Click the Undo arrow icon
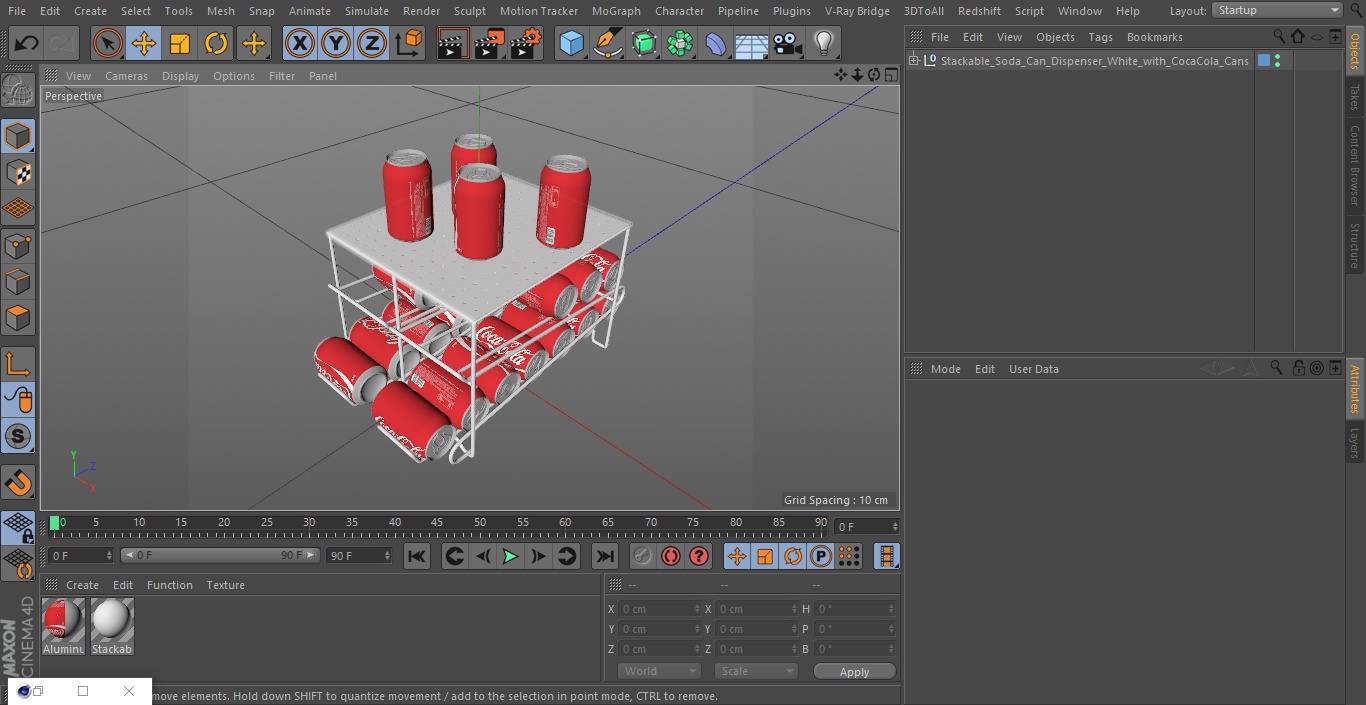The height and width of the screenshot is (705, 1366). (x=26, y=43)
